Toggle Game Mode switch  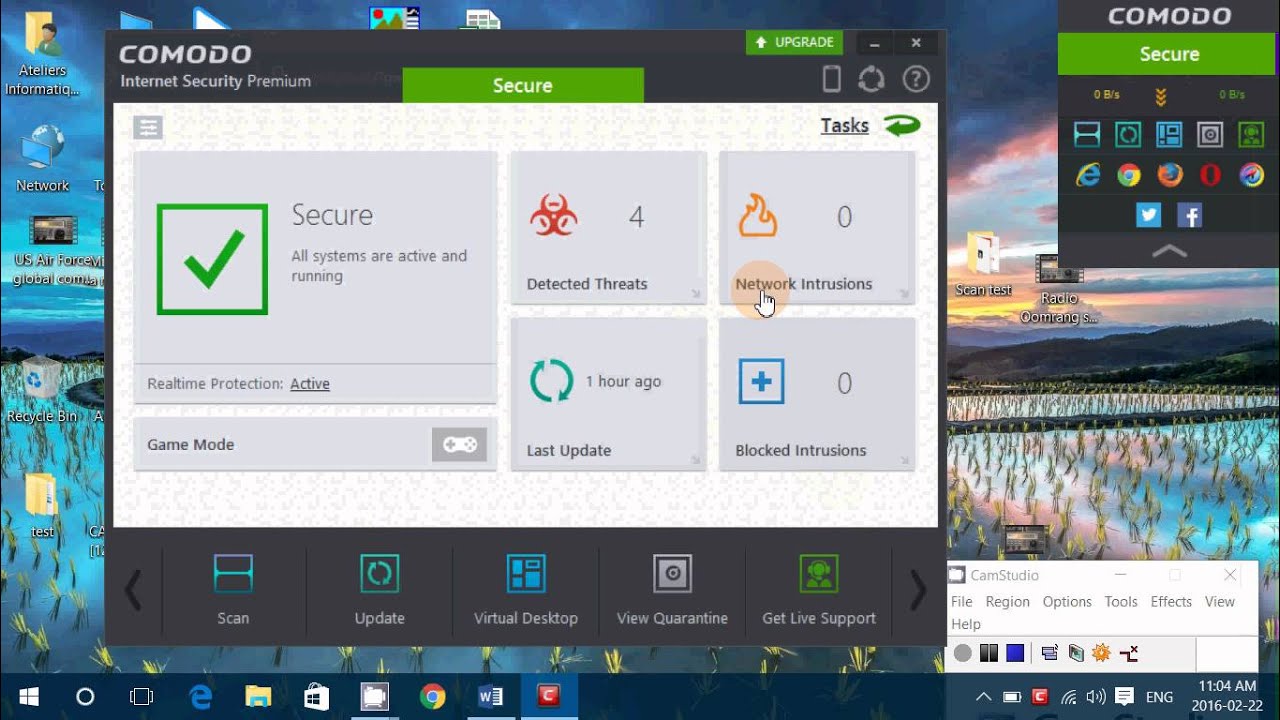coord(460,445)
